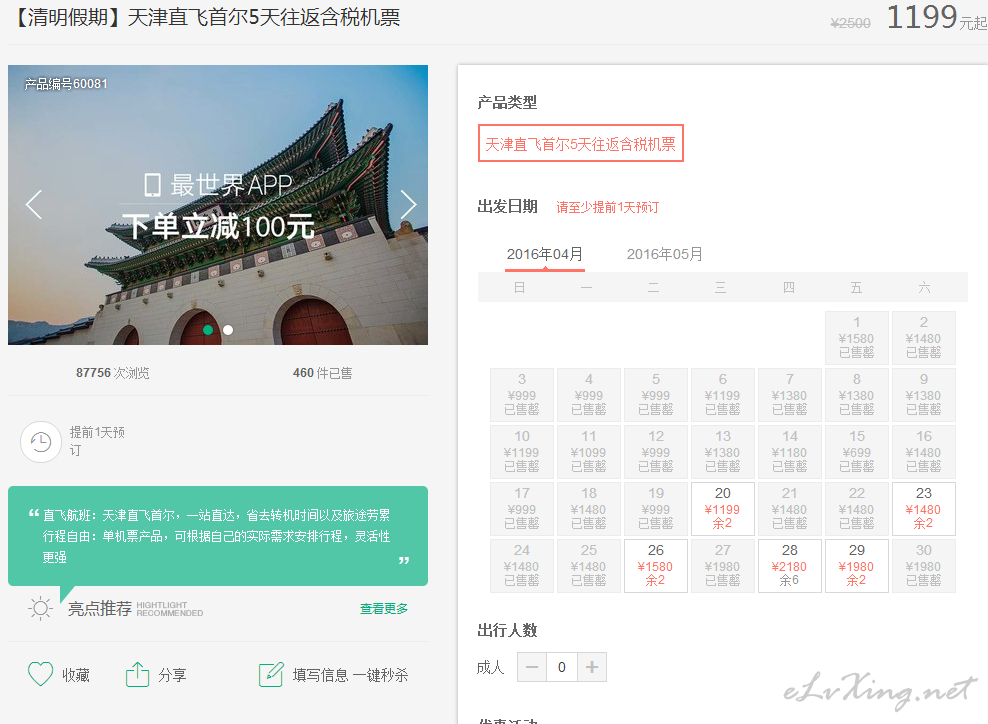Click sold-out date 15 at ¥699
Viewport: 988px width, 724px height.
click(856, 451)
